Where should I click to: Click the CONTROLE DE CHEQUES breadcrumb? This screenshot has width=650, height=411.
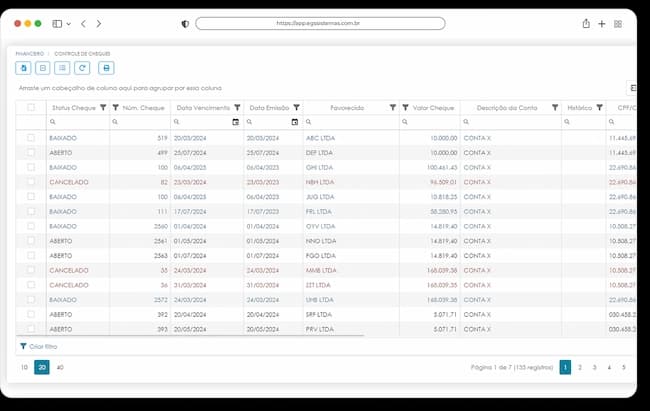pos(82,54)
